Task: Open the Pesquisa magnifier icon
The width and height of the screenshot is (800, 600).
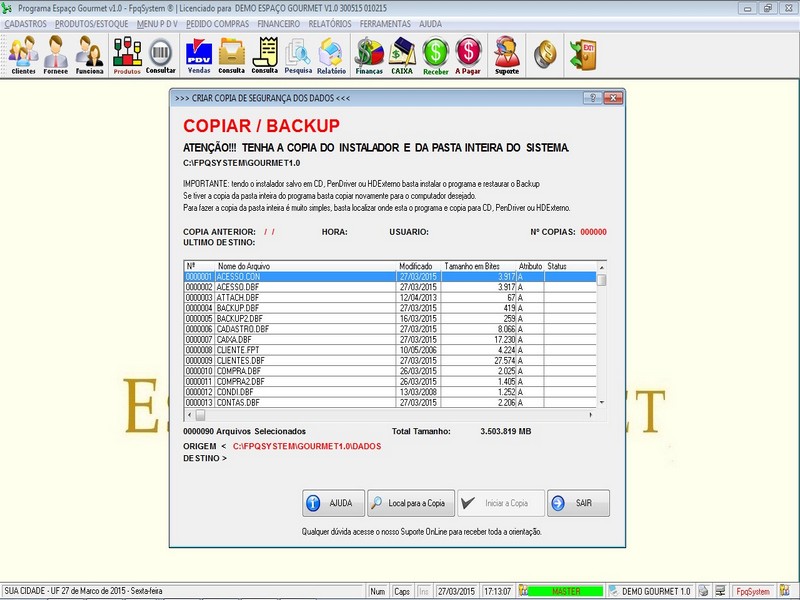Action: pos(298,55)
